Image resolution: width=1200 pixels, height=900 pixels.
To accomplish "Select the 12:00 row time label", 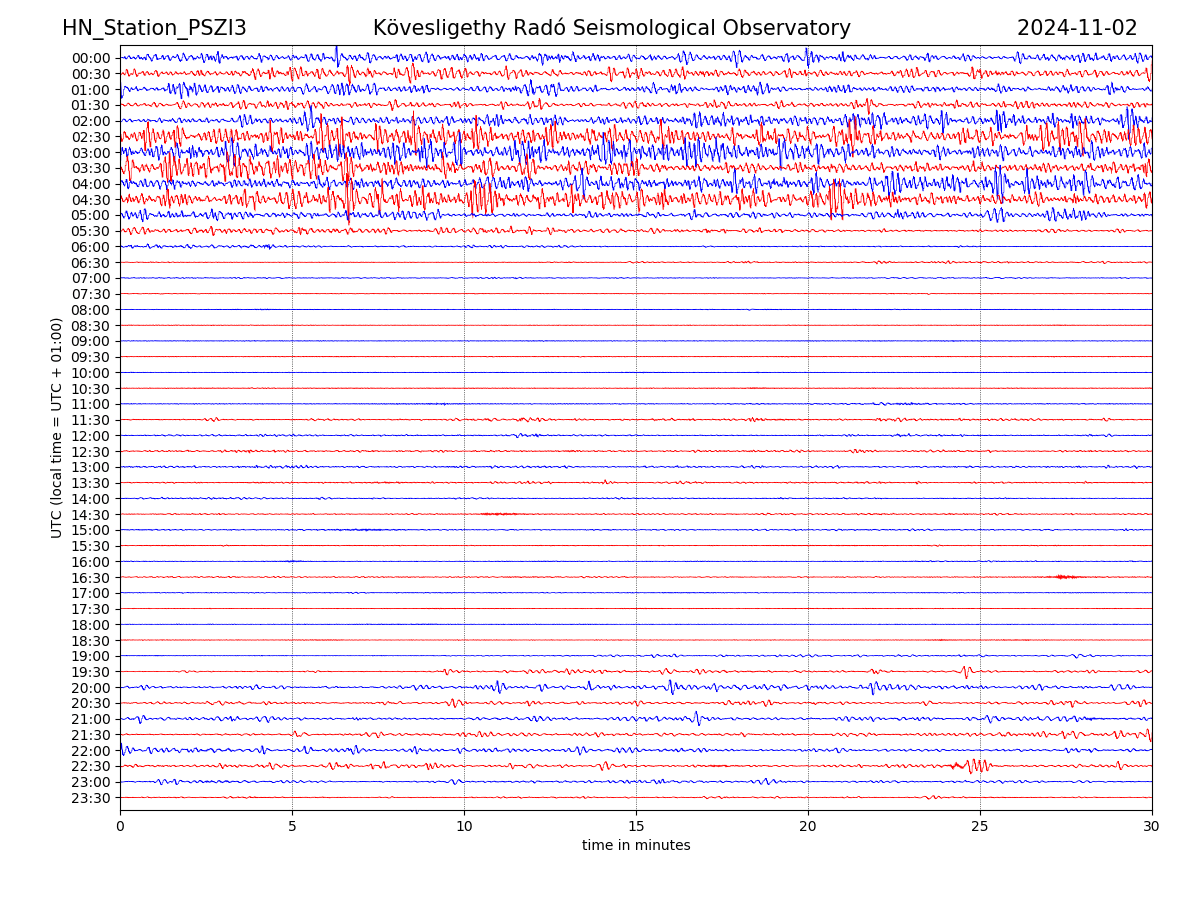I will 91,436.
